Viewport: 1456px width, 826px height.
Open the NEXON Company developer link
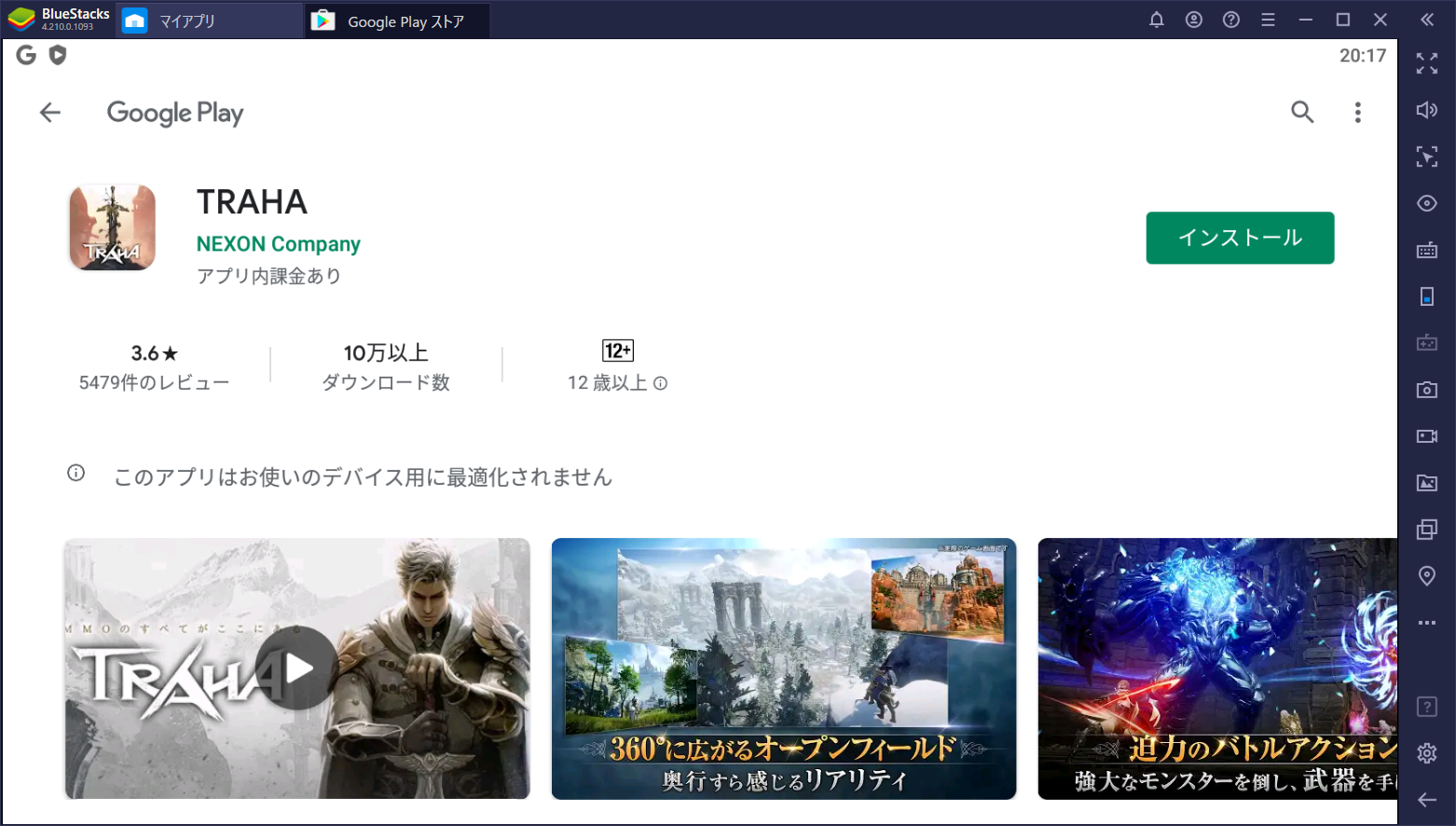[278, 244]
